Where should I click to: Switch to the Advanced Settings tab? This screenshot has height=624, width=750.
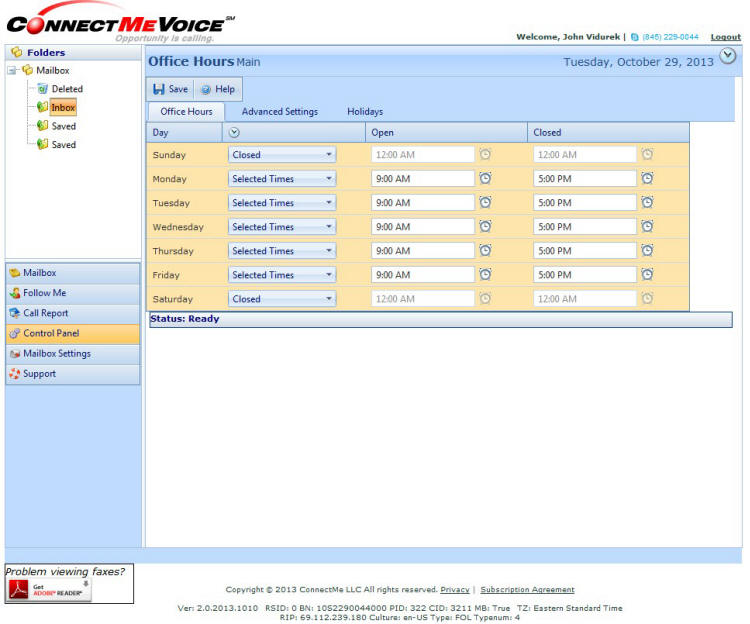(280, 111)
